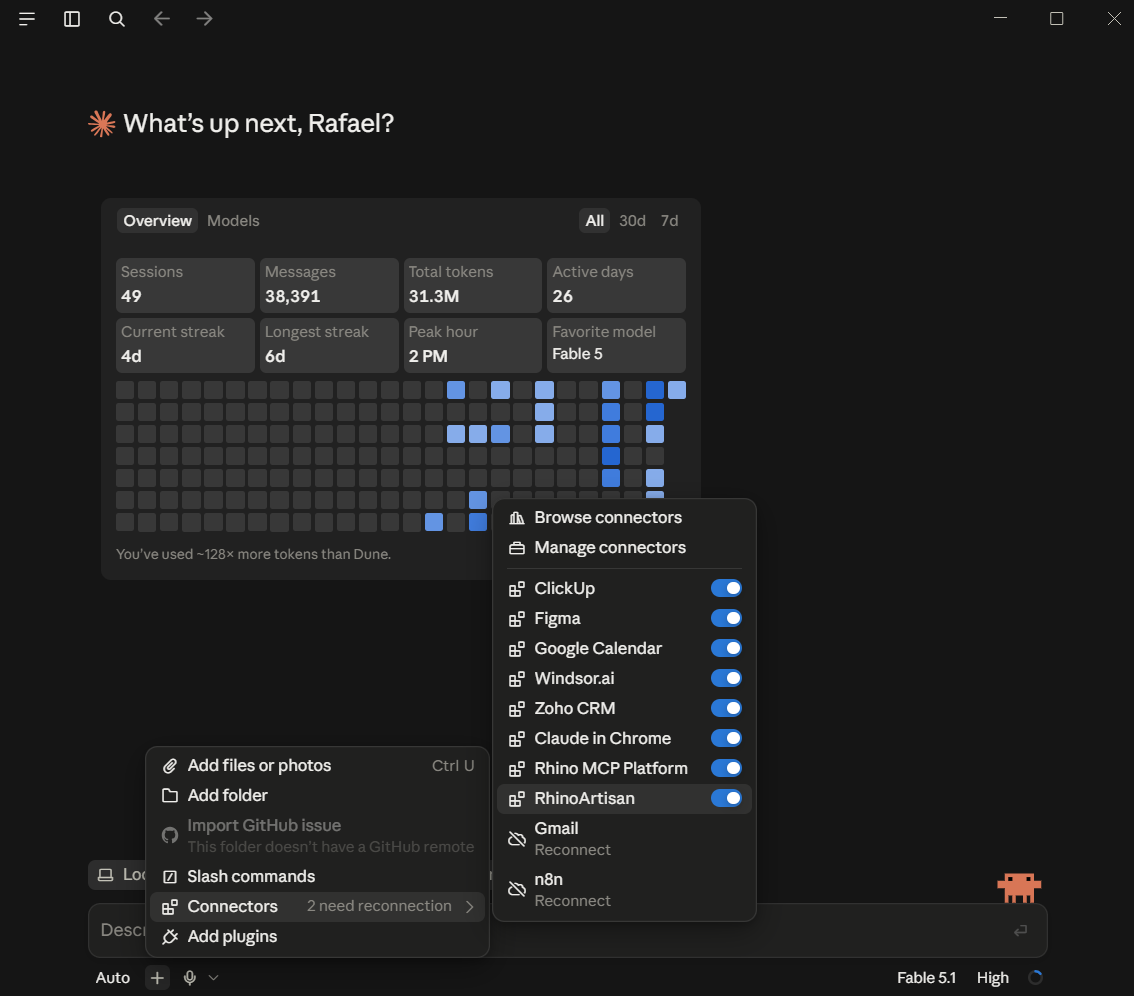Switch off Rhino MCP Platform connector

pos(726,768)
